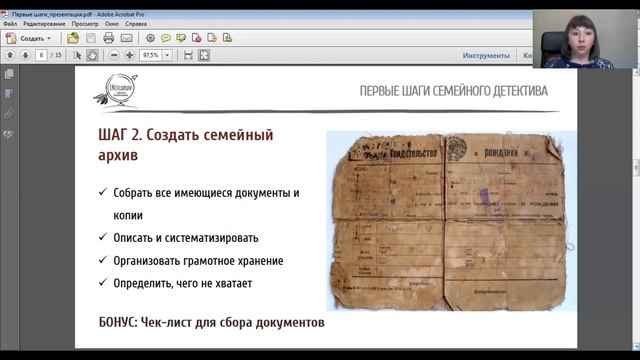Viewport: 640px width, 360px height.
Task: Click the fit width scrolling icon
Action: tap(188, 55)
